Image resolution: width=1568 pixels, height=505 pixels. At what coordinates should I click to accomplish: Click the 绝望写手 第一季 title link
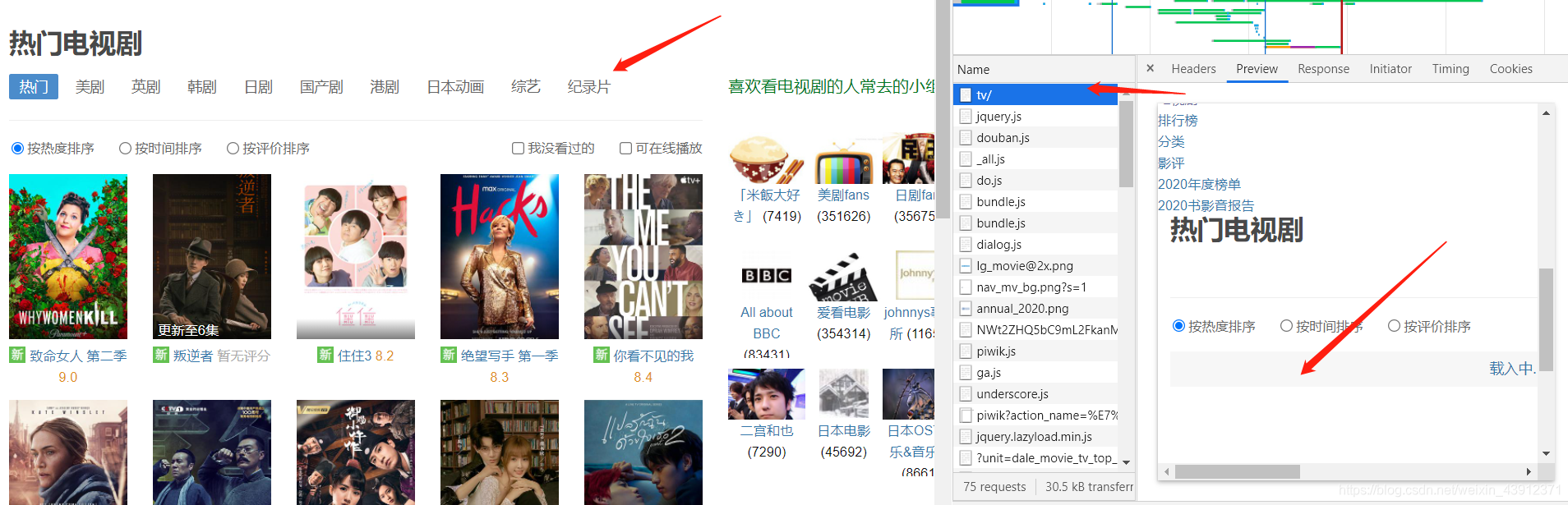[510, 356]
